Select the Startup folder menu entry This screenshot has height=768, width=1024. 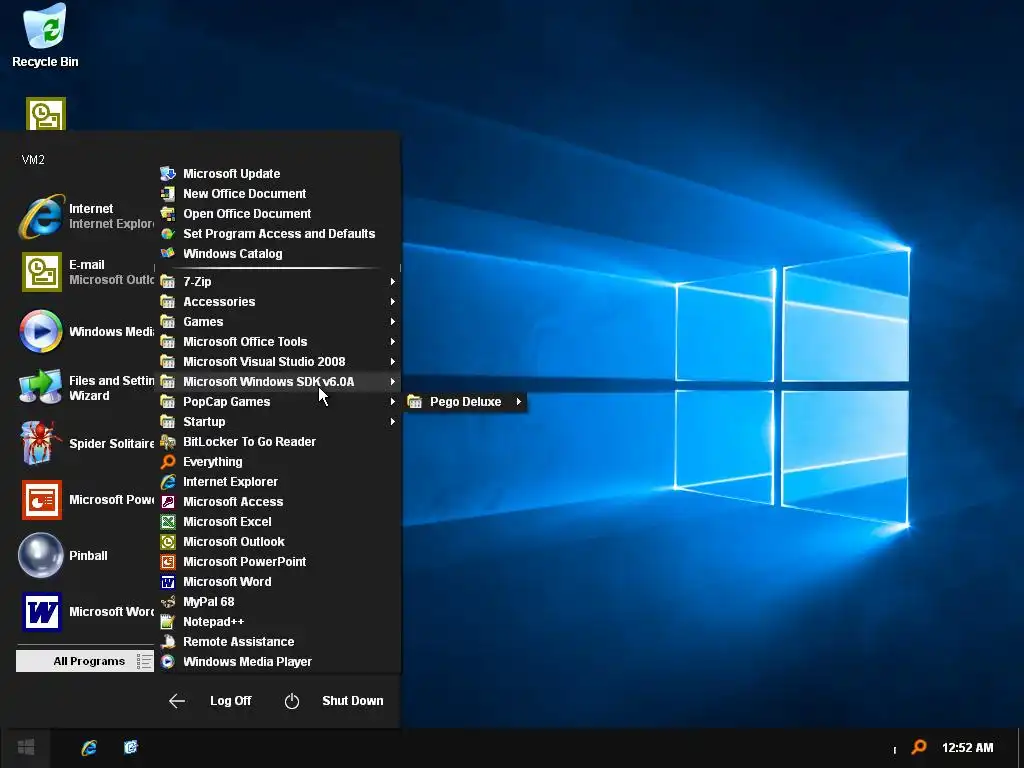(279, 422)
